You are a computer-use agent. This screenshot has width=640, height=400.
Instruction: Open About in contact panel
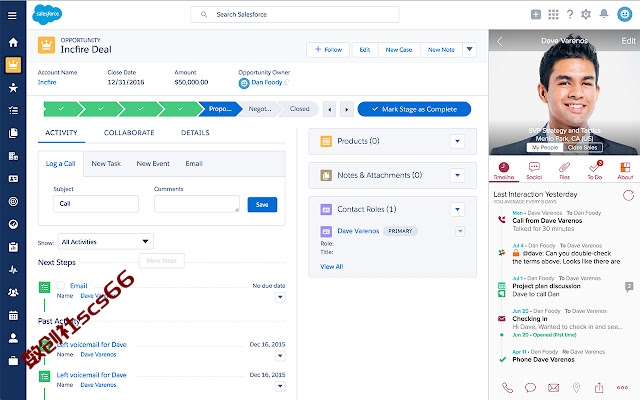click(625, 171)
